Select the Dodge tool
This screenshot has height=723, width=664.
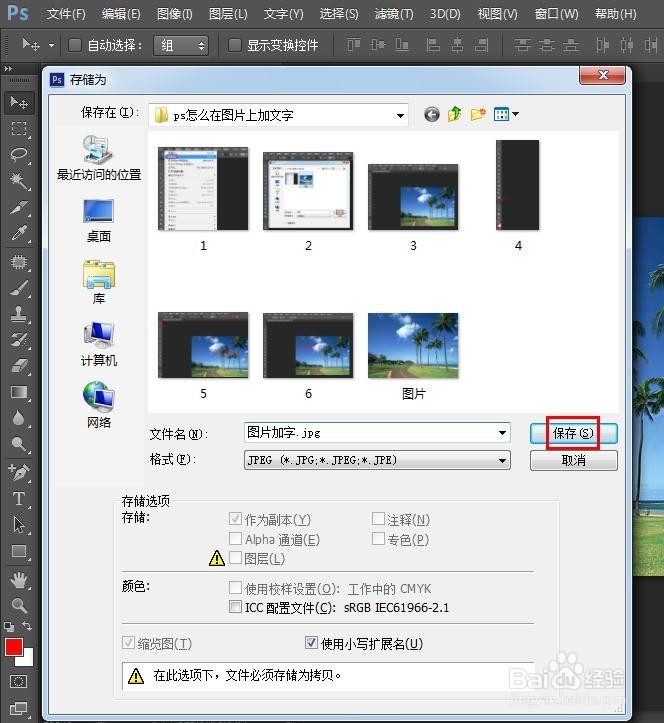pos(19,444)
